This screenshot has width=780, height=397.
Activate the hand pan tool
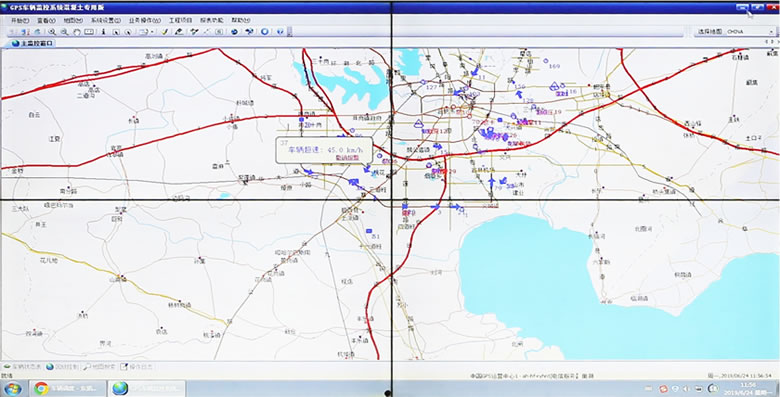click(77, 32)
